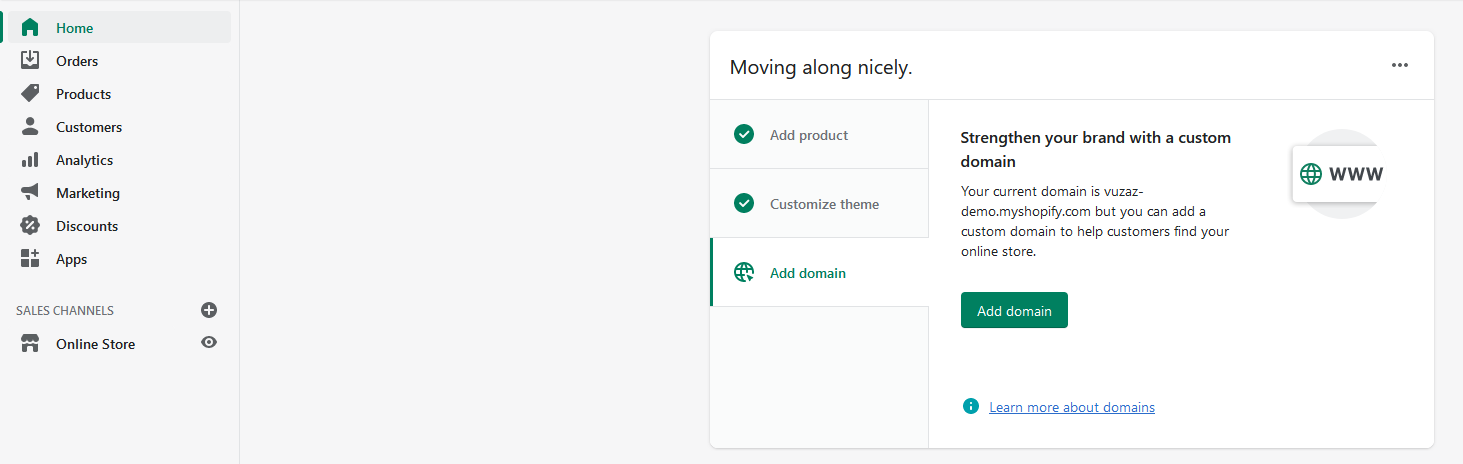Select the Customize theme setup step
The height and width of the screenshot is (464, 1463).
coord(824,204)
